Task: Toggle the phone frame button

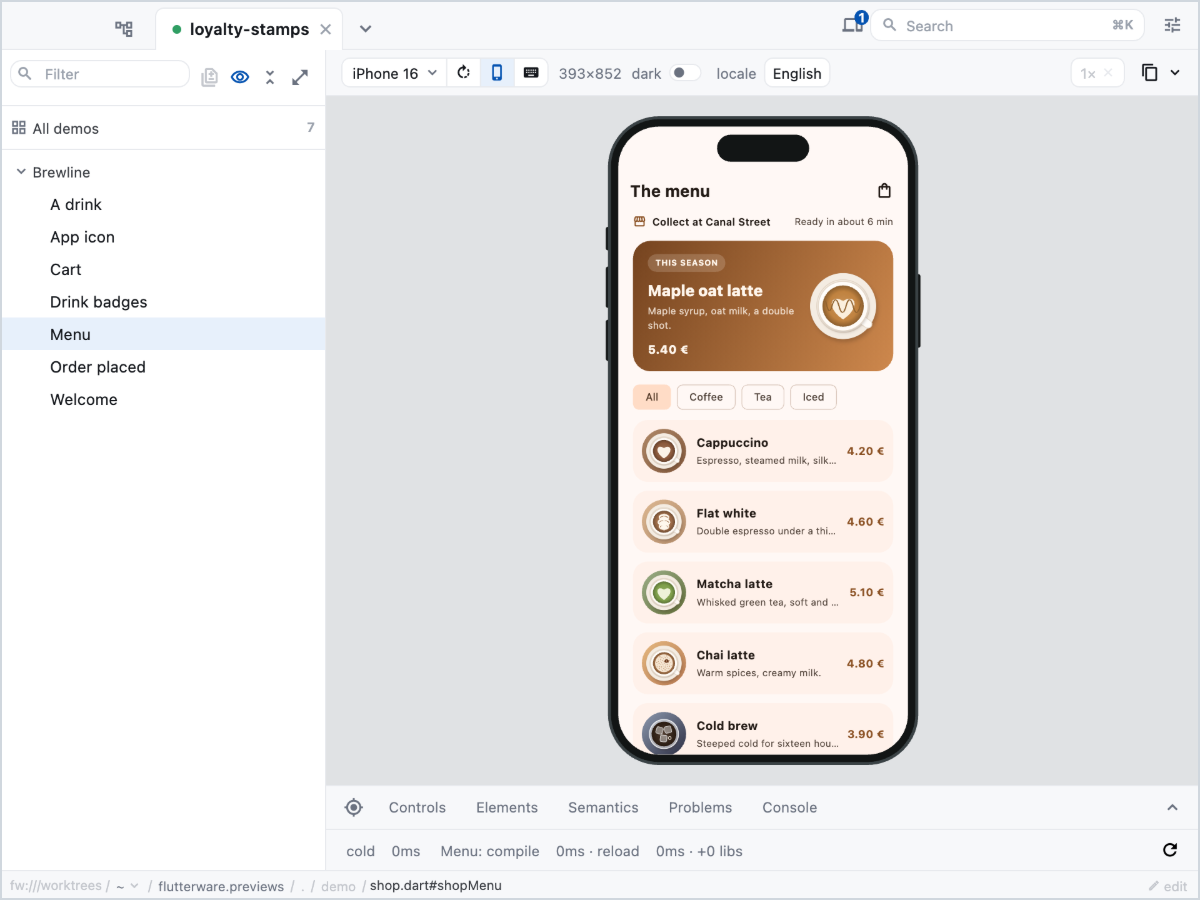Action: click(497, 73)
